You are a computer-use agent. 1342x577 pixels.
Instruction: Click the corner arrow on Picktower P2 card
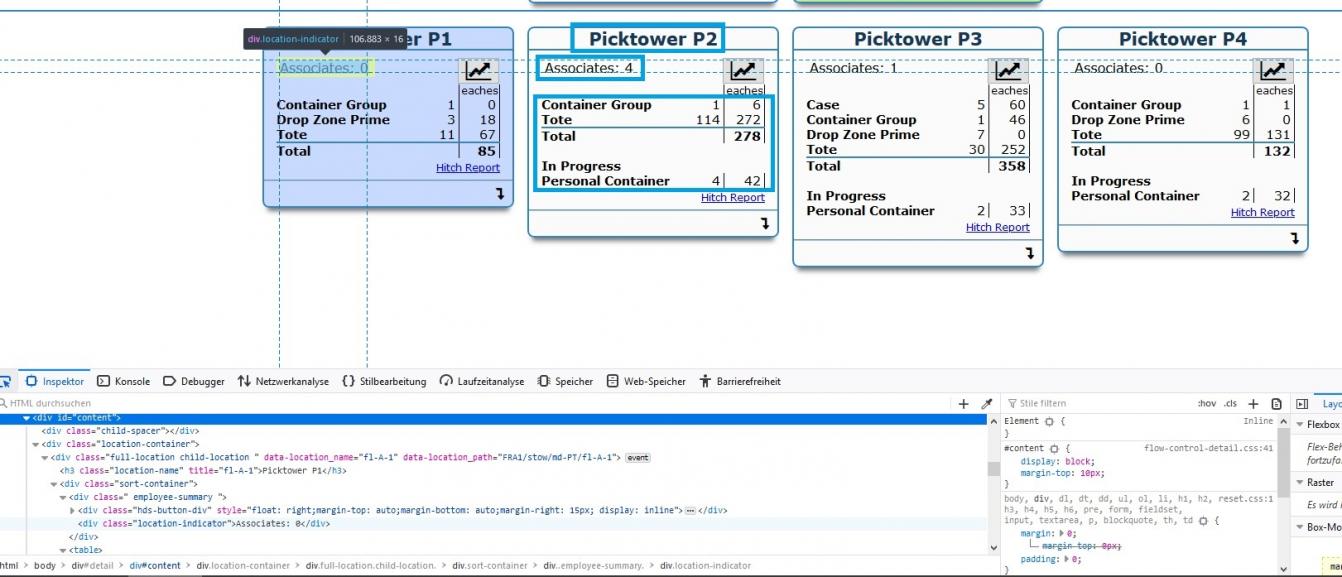tap(764, 224)
